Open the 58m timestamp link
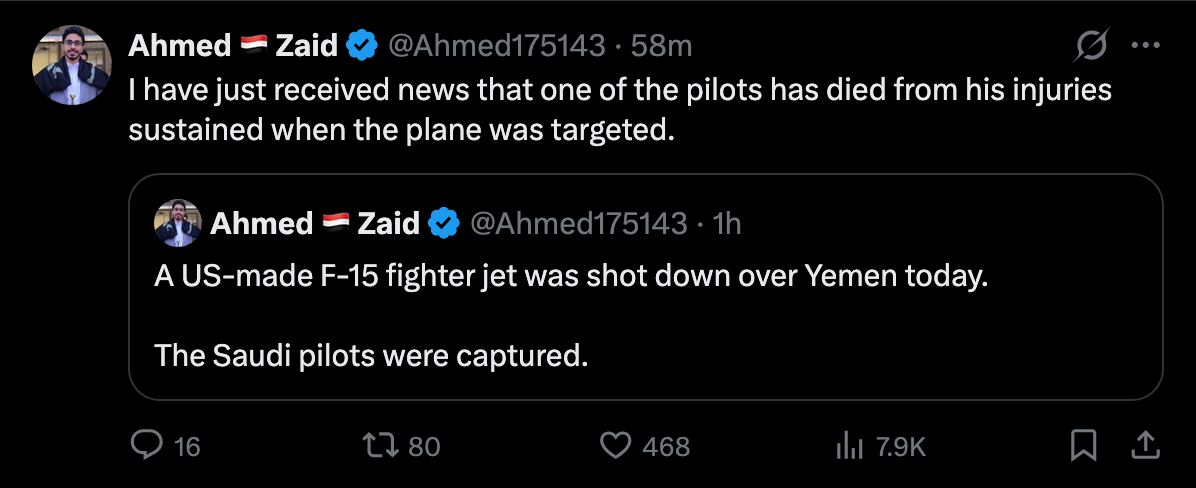This screenshot has width=1196, height=488. 661,47
